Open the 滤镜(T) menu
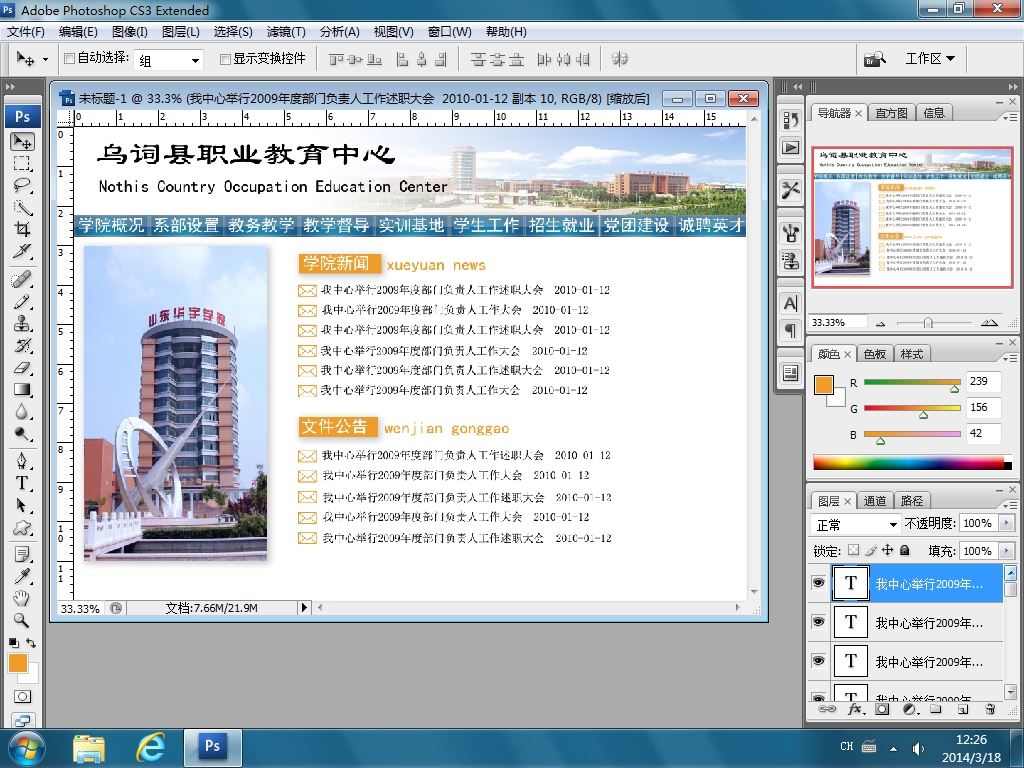This screenshot has width=1024, height=768. click(285, 31)
